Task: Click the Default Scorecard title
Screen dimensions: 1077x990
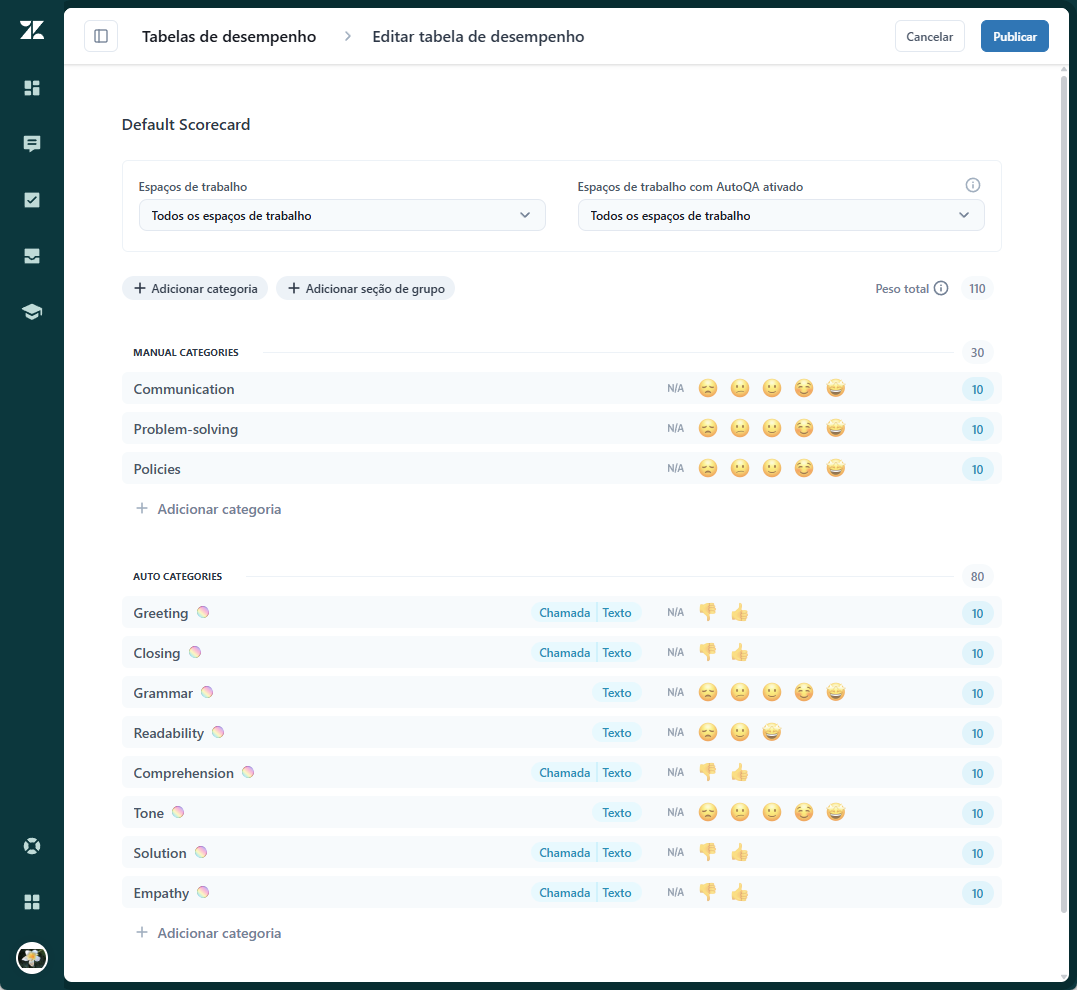Action: pyautogui.click(x=186, y=124)
